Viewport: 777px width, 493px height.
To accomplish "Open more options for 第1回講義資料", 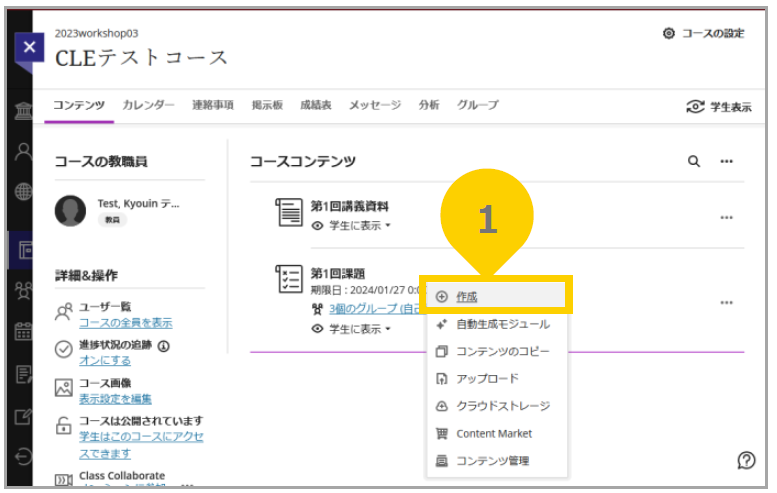I will tap(726, 218).
